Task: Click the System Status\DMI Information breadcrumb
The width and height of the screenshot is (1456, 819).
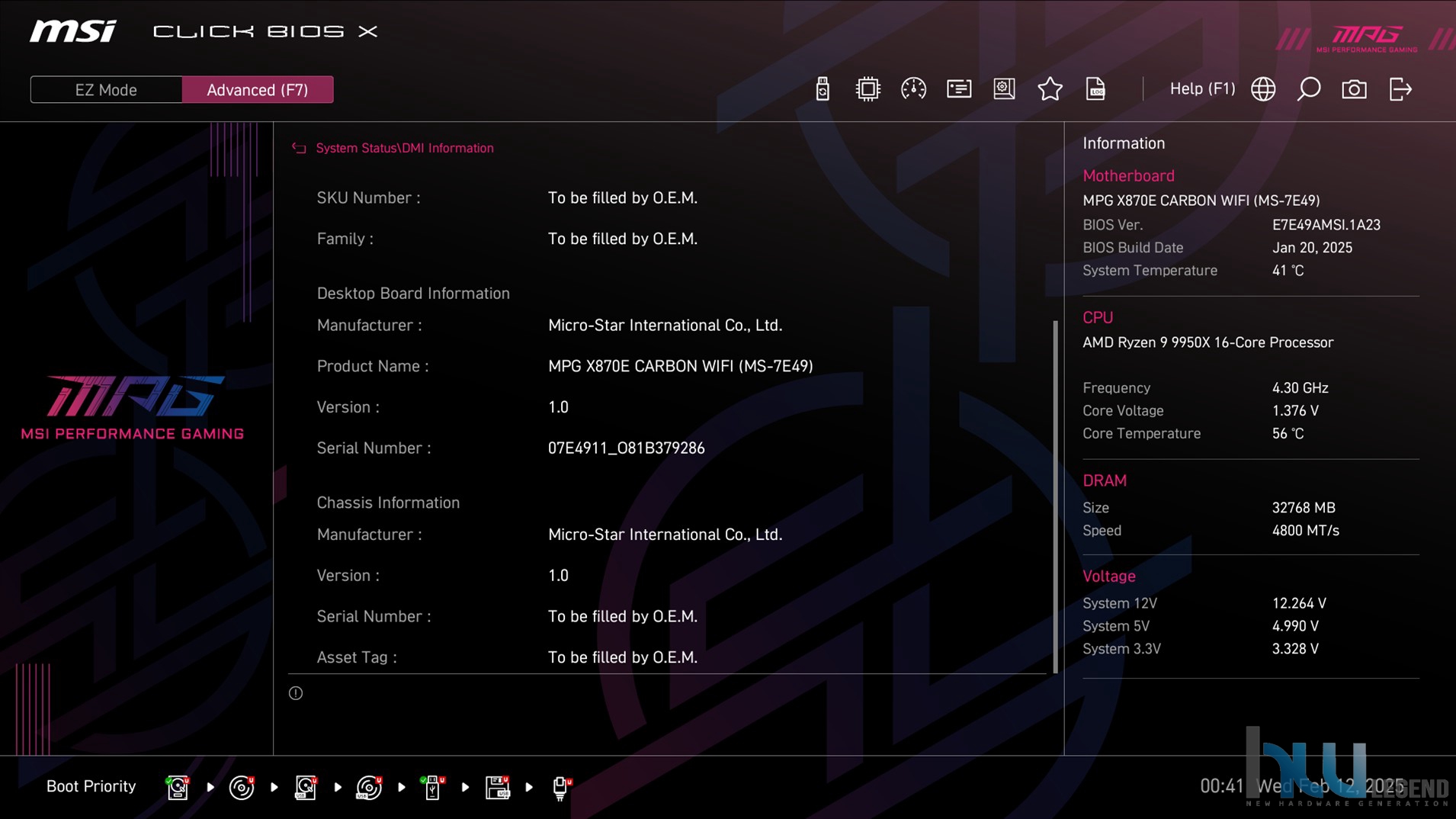Action: (x=405, y=148)
